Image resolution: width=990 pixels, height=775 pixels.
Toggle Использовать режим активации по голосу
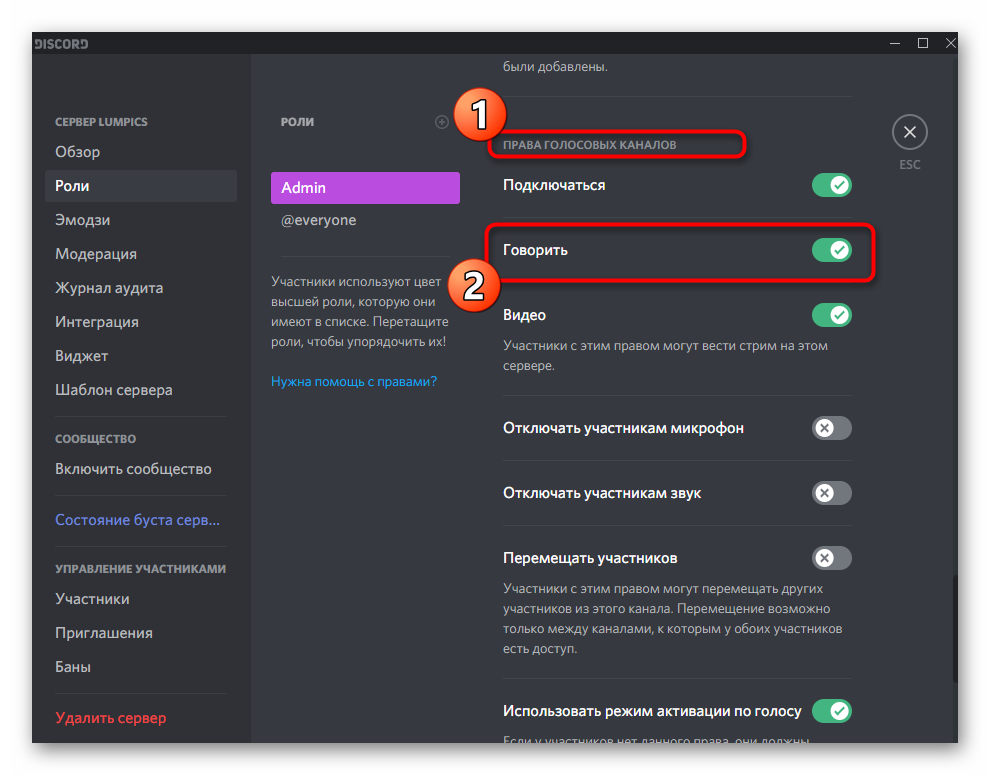(x=831, y=711)
